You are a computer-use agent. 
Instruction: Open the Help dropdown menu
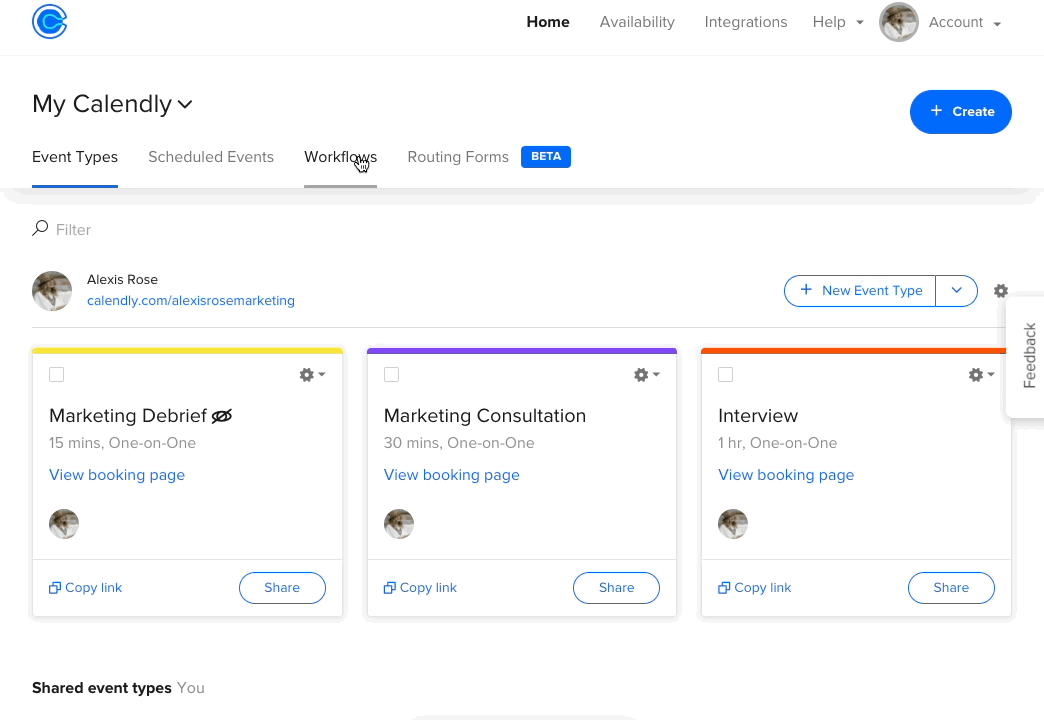pos(838,22)
